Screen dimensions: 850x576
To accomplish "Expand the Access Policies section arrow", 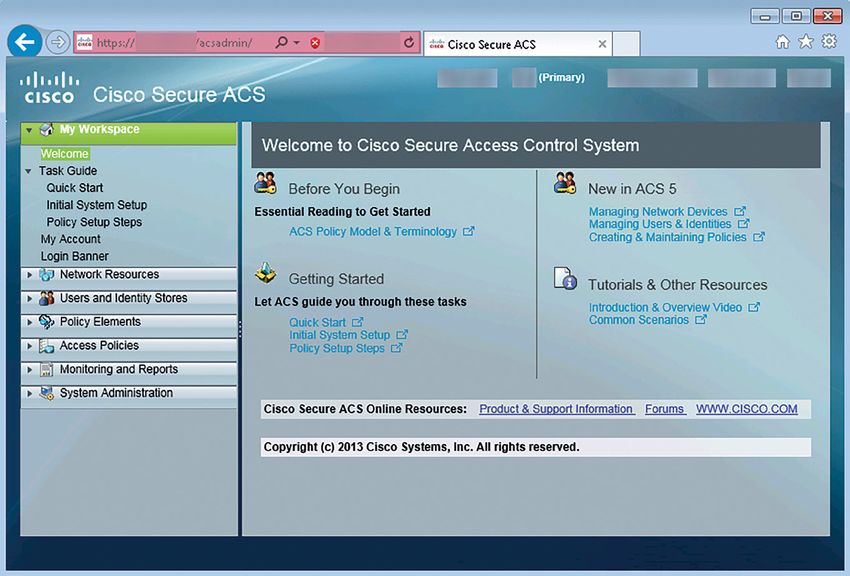I will (30, 346).
